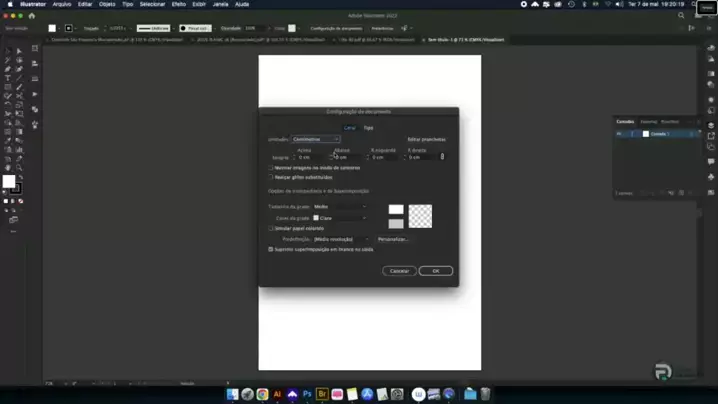The image size is (718, 404).
Task: Toggle Simular papel colorido checkbox
Action: pos(271,228)
